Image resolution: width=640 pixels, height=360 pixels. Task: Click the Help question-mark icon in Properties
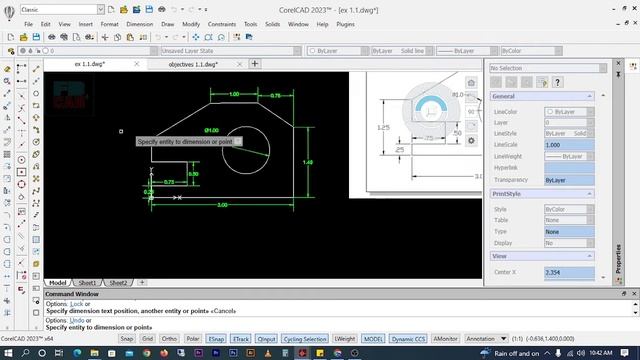pyautogui.click(x=558, y=82)
